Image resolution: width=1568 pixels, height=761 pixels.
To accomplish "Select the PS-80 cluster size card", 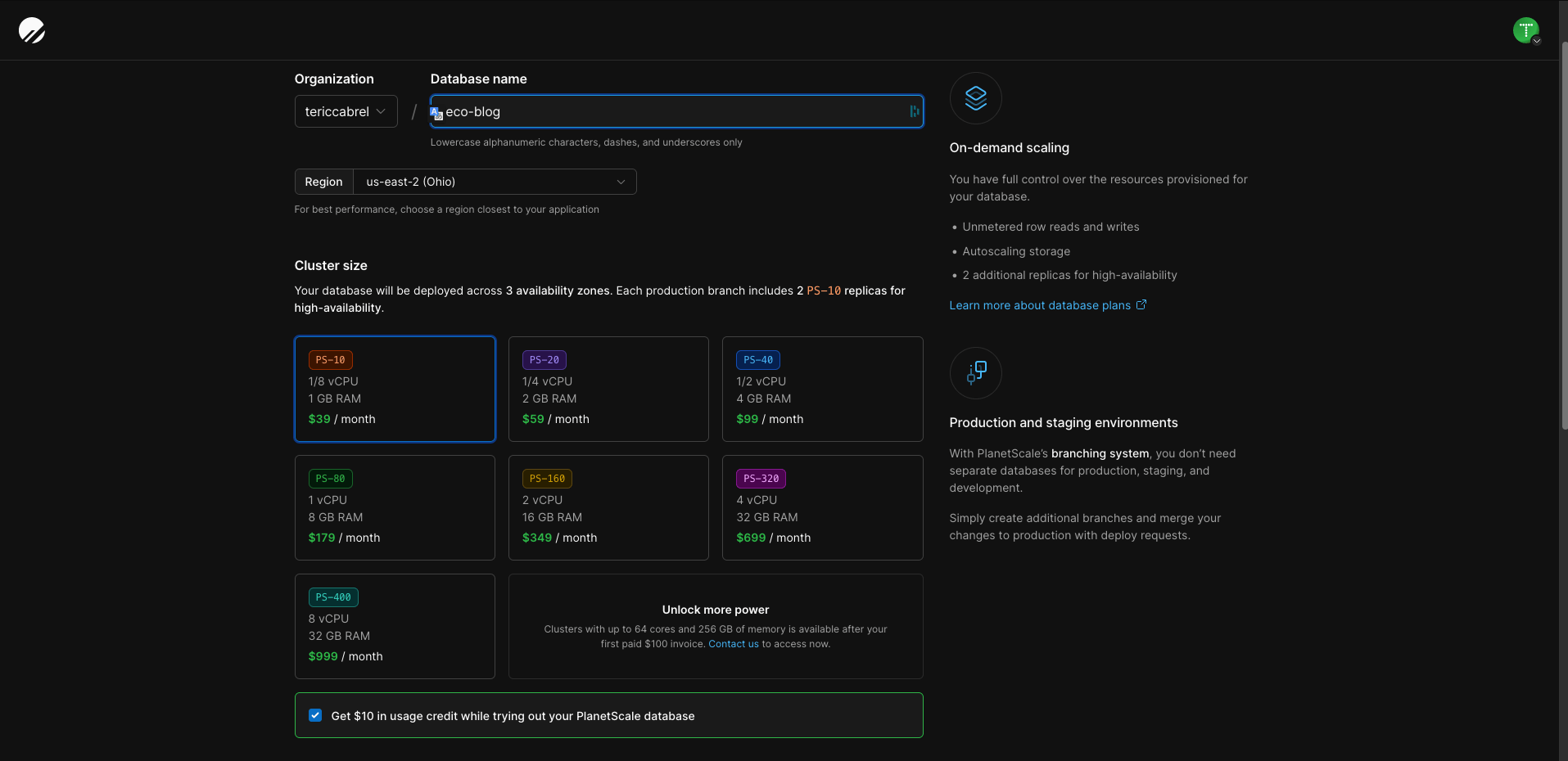I will point(395,507).
